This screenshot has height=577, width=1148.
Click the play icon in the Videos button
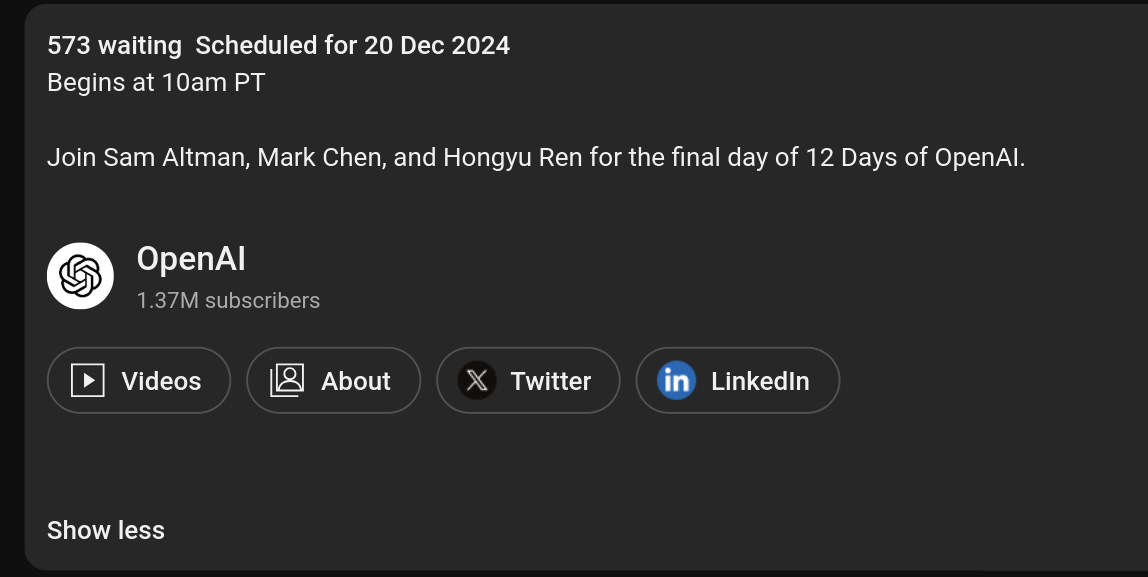[x=88, y=381]
